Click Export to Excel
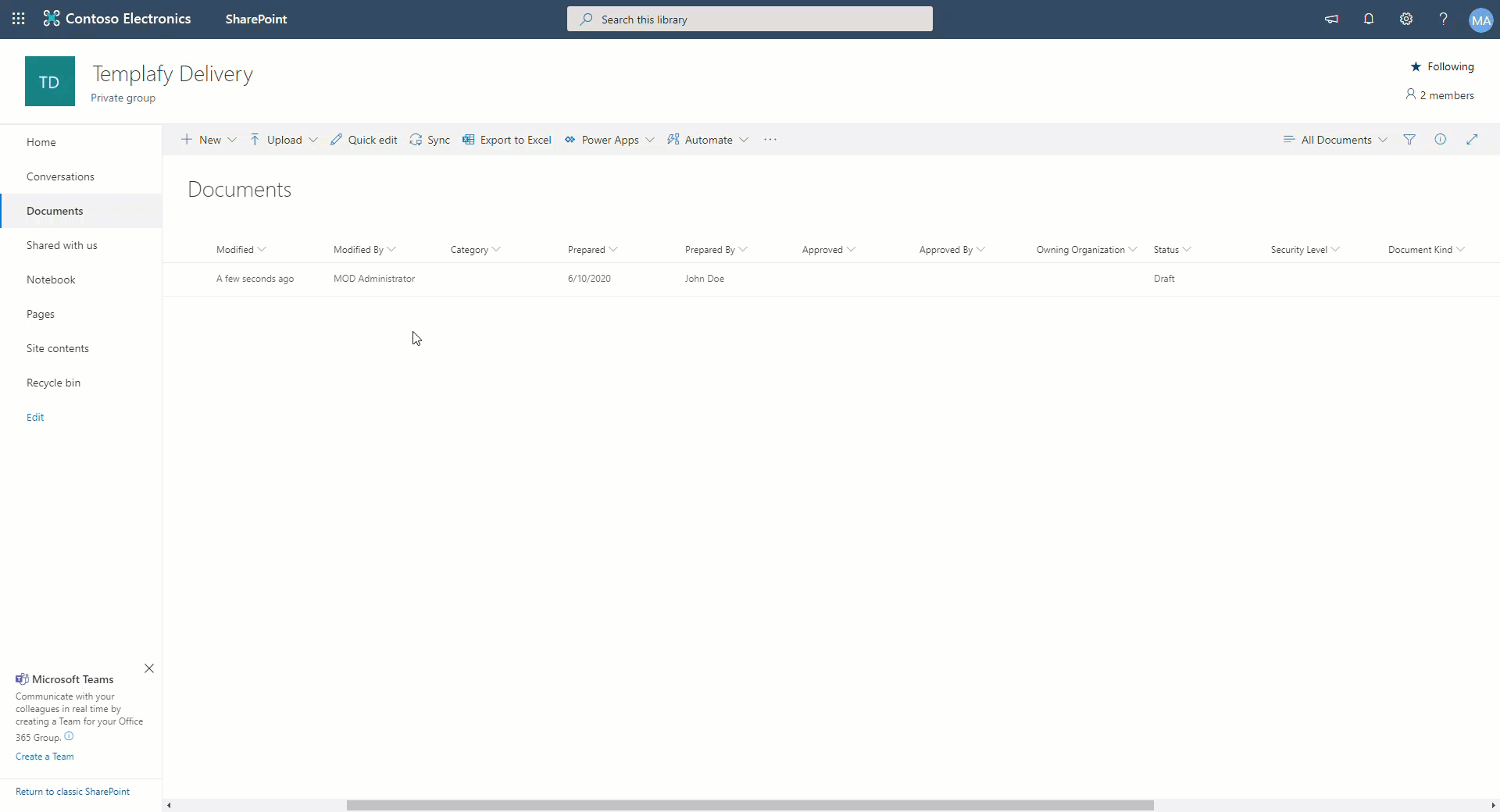This screenshot has width=1500, height=812. pos(507,140)
